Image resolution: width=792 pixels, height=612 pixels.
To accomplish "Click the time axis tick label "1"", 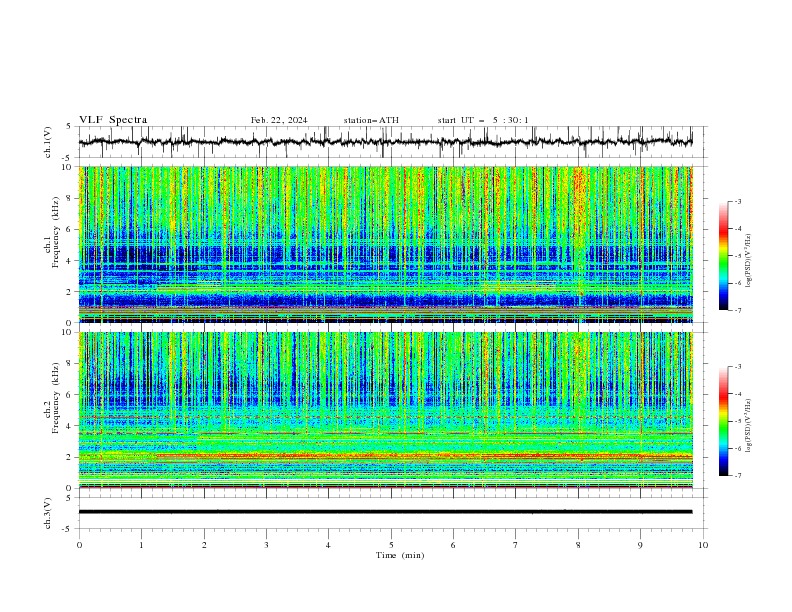I will tap(141, 545).
